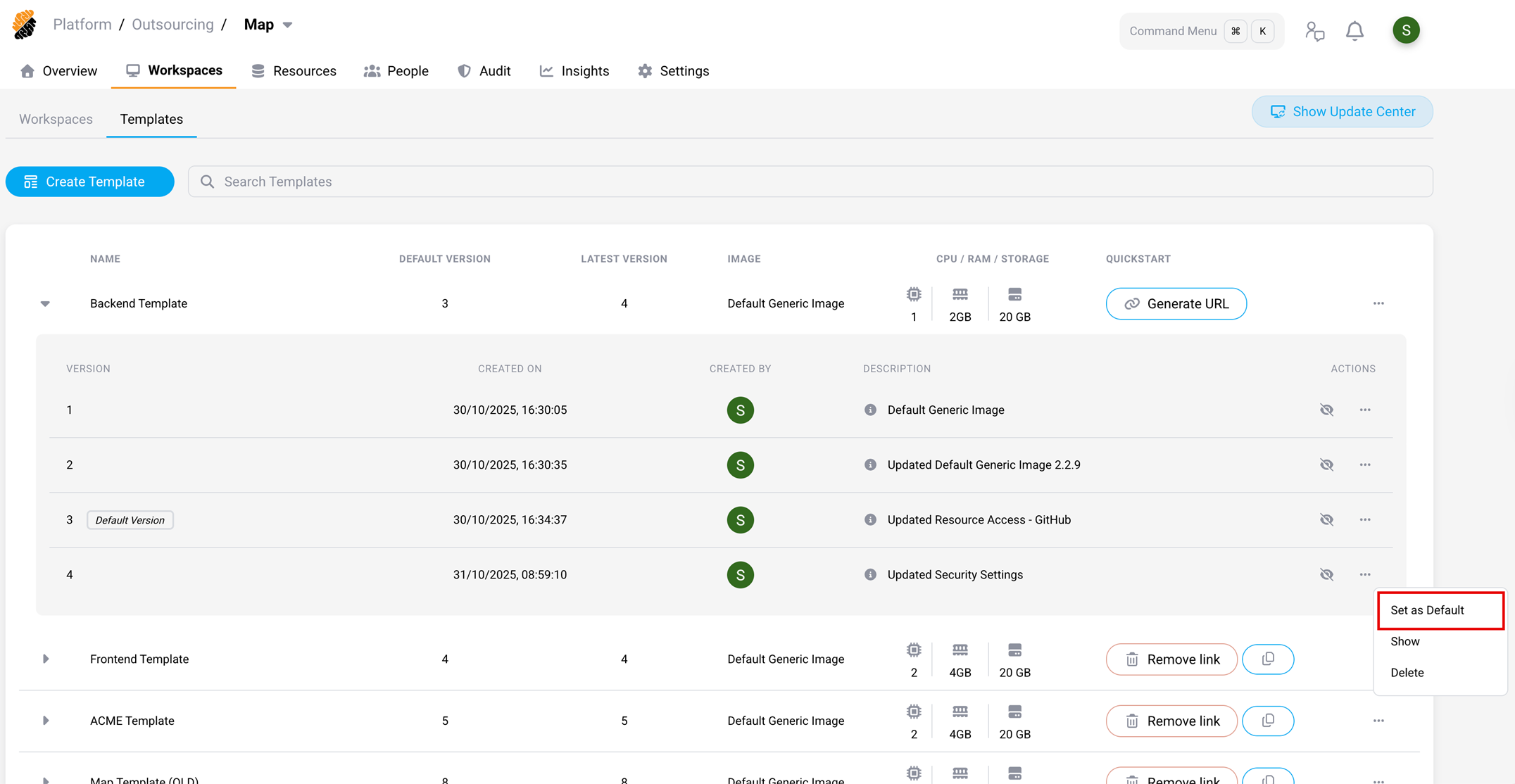Click the support chat person icon
This screenshot has width=1515, height=784.
point(1314,31)
